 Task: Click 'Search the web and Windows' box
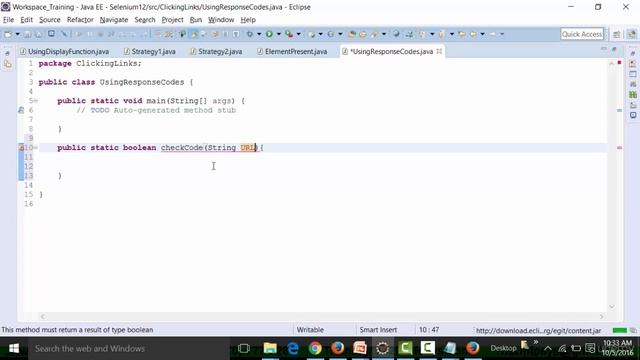[129, 348]
